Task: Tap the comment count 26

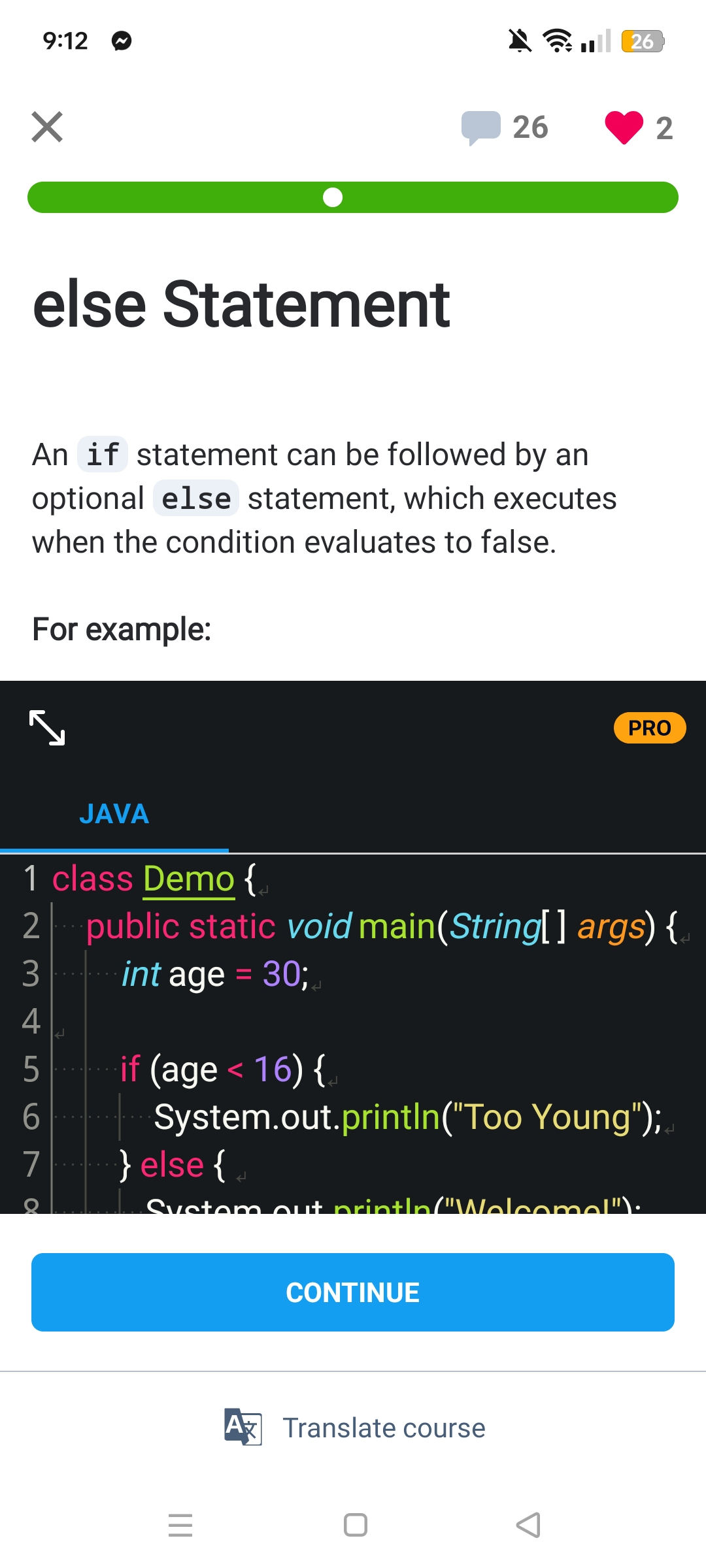Action: pyautogui.click(x=530, y=127)
